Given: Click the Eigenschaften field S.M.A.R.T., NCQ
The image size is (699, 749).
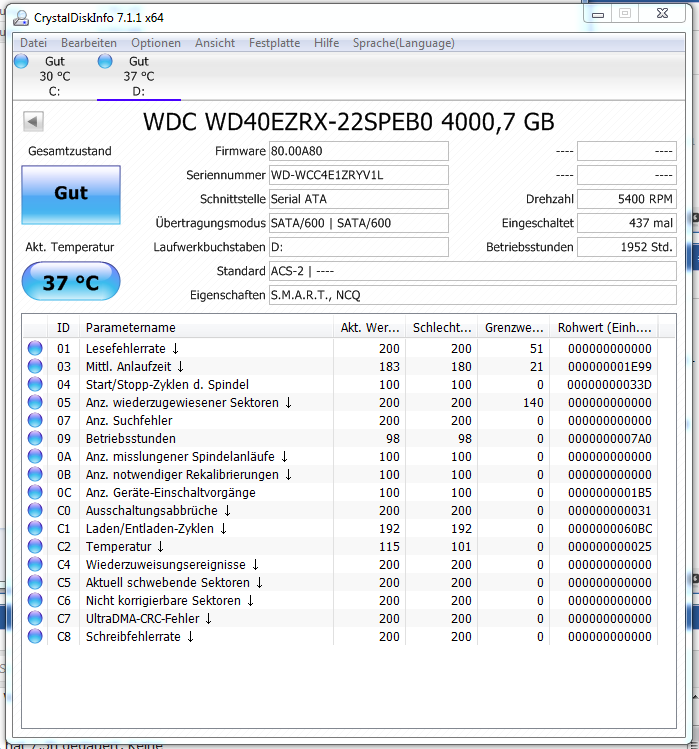Looking at the screenshot, I should click(x=473, y=295).
